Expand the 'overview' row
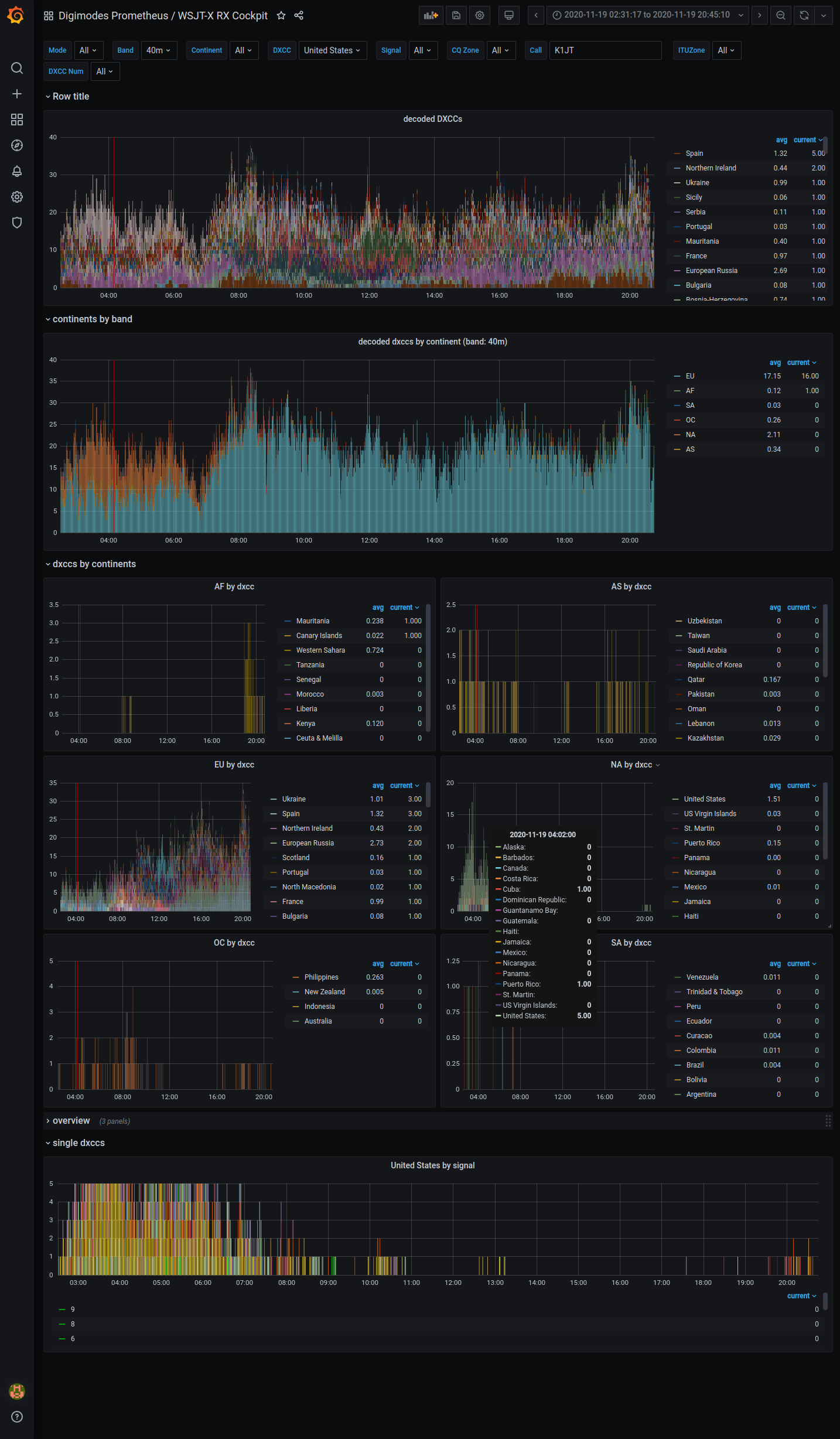 click(x=68, y=1120)
